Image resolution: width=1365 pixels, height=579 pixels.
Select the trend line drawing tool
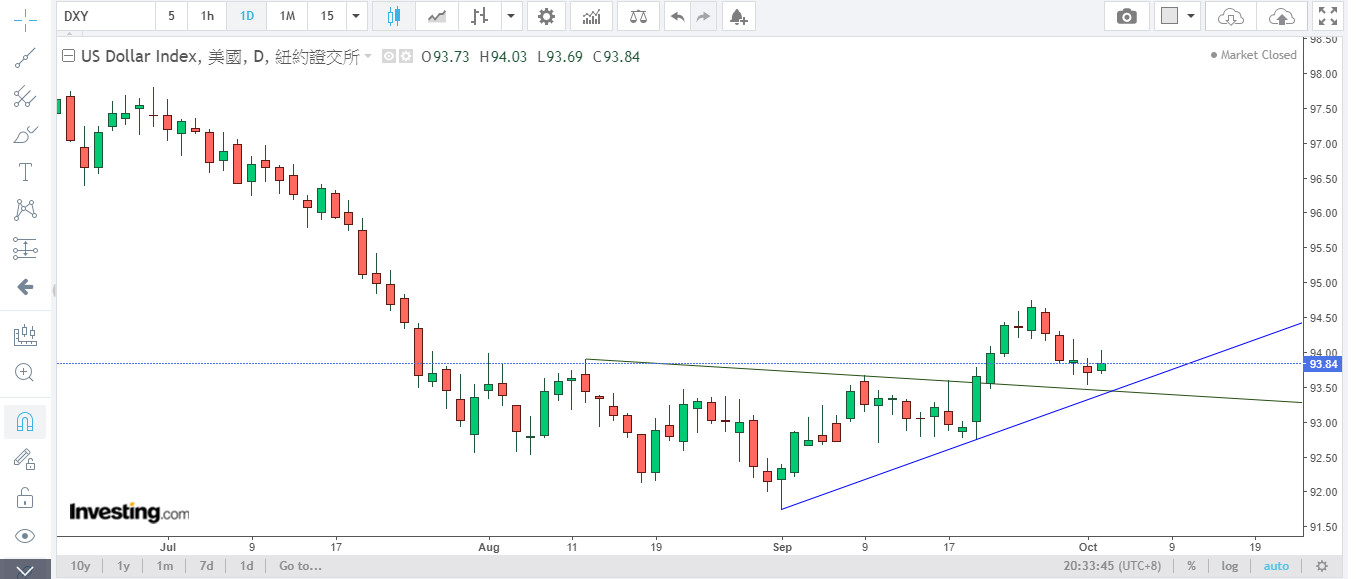tap(25, 57)
